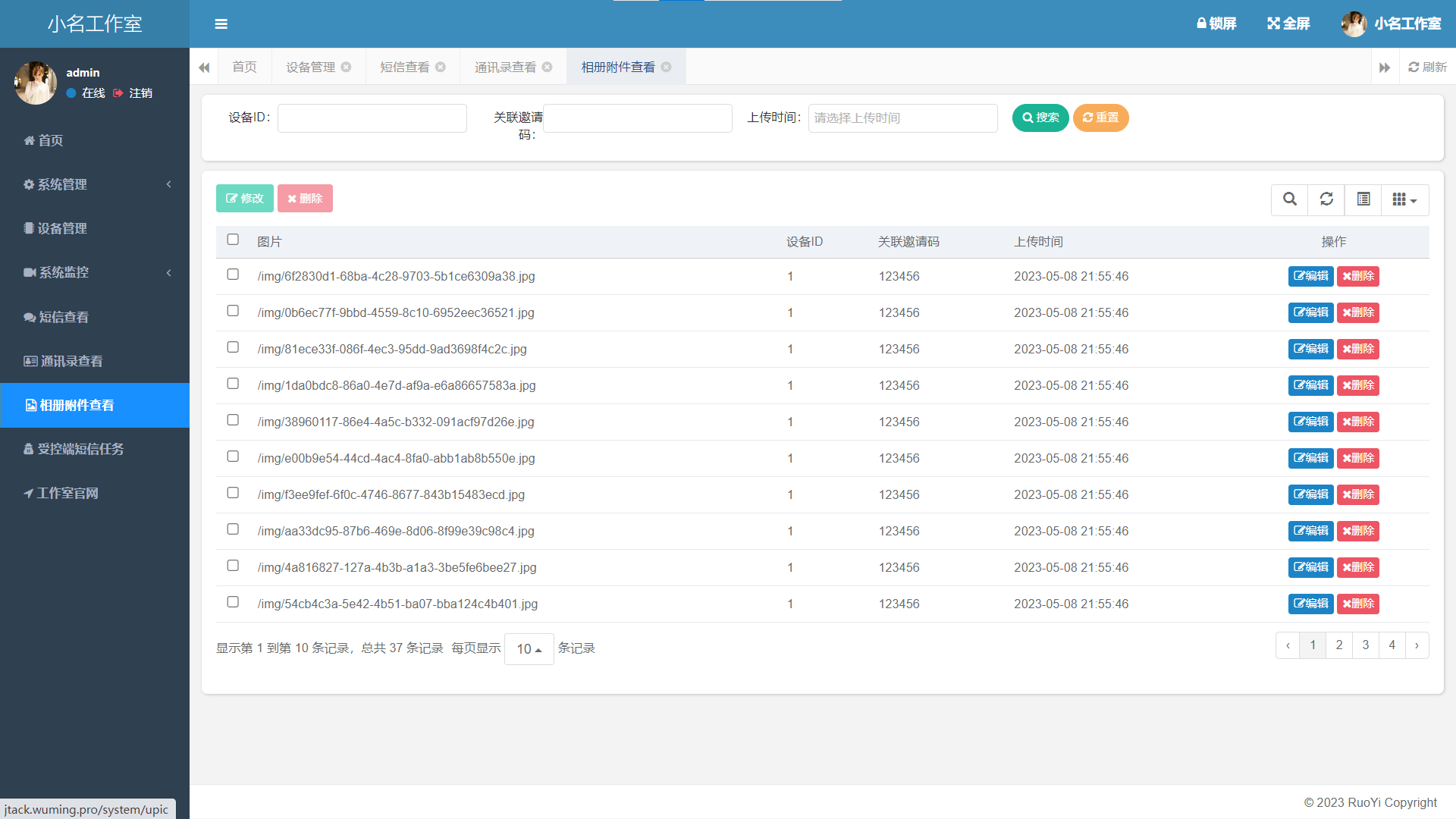Image resolution: width=1456 pixels, height=819 pixels.
Task: Delete the 6f2830d1-68ba image row
Action: click(x=1357, y=276)
